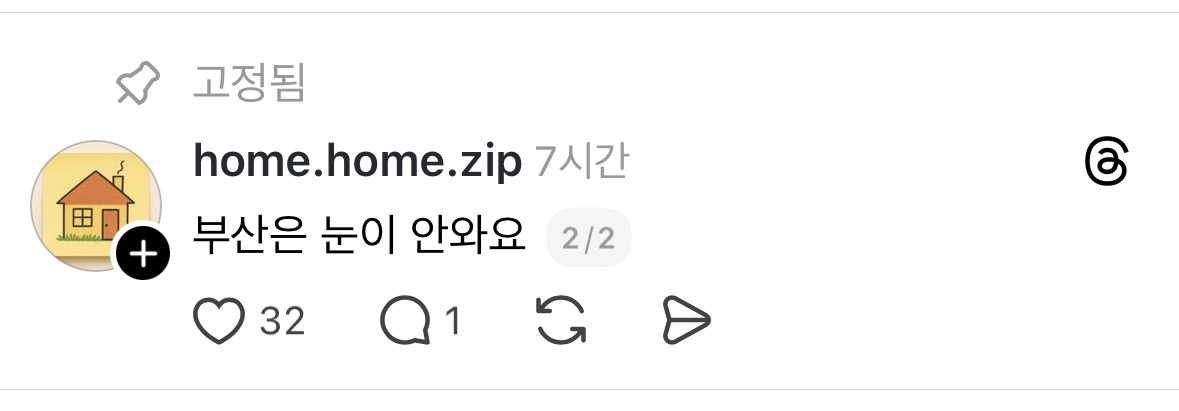This screenshot has height=411, width=1179.
Task: Repost using the circular arrows icon
Action: tap(561, 320)
